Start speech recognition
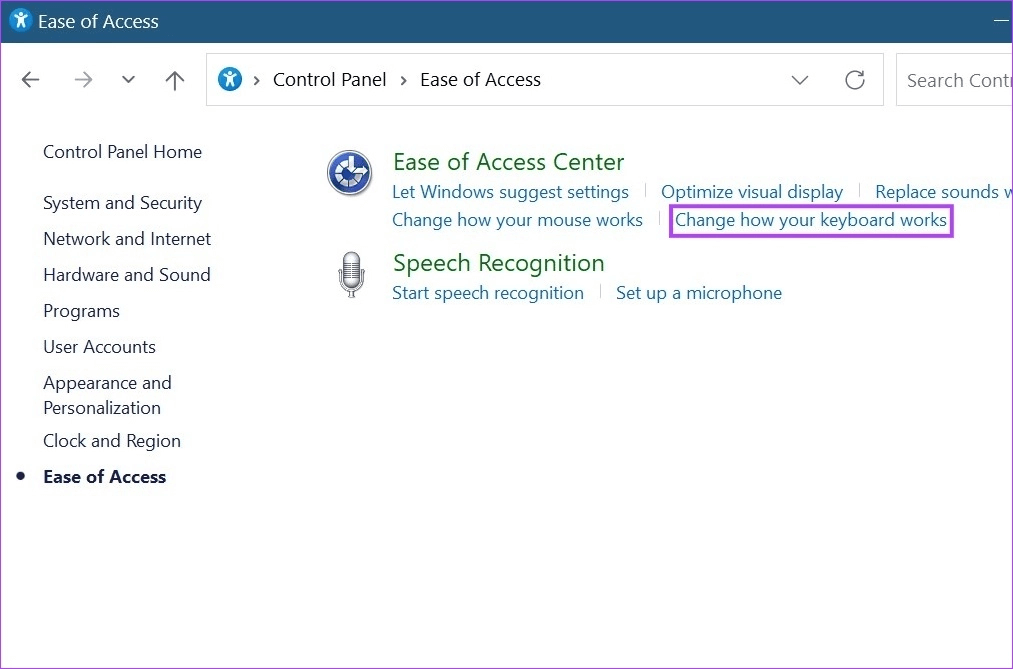The width and height of the screenshot is (1013, 669). click(488, 292)
